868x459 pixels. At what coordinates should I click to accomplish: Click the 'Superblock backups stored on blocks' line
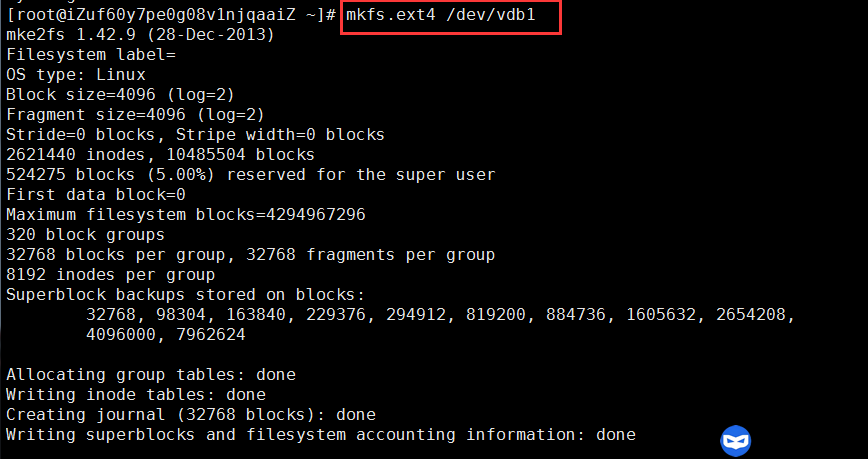(x=185, y=295)
